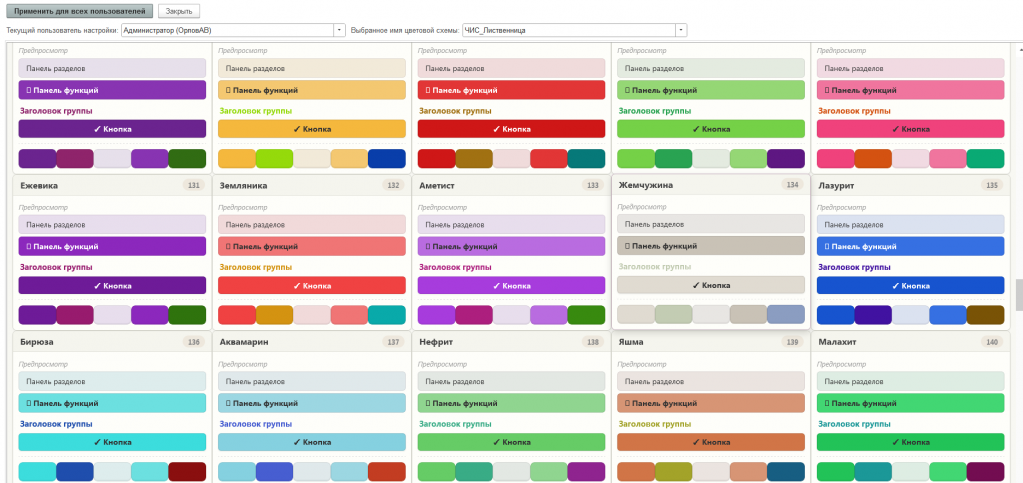The height and width of the screenshot is (483, 1023).
Task: Pick the teal swatch in Земляника palette
Action: (387, 315)
